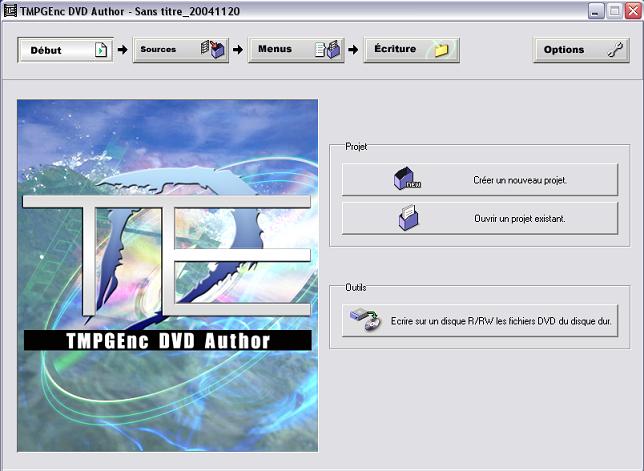
Task: Click the yellow folder icon on Écriture
Action: point(441,50)
